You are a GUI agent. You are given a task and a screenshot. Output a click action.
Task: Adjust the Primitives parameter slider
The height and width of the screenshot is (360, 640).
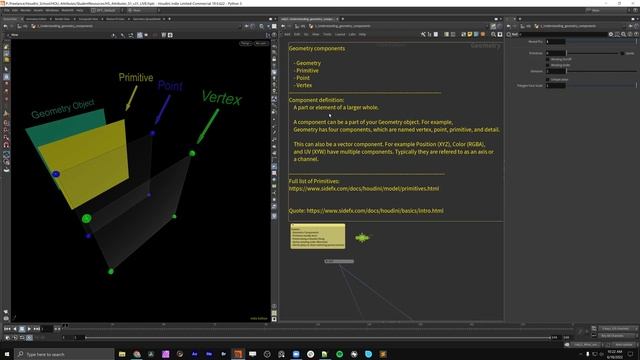coord(593,53)
